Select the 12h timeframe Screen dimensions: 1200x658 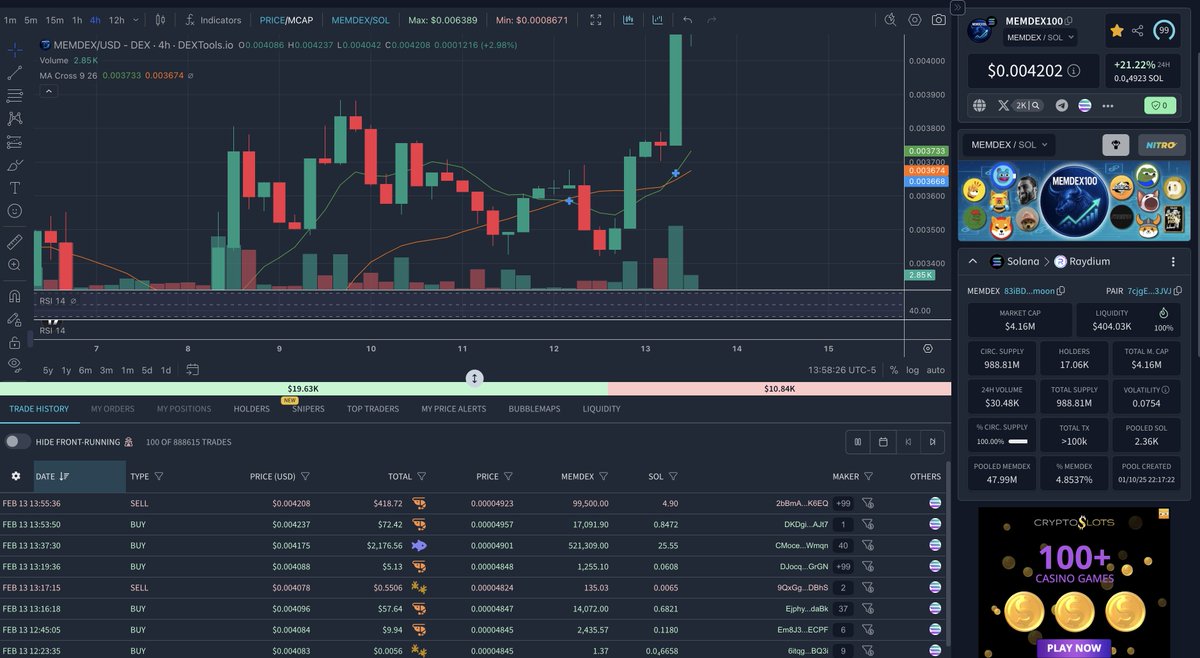point(117,20)
